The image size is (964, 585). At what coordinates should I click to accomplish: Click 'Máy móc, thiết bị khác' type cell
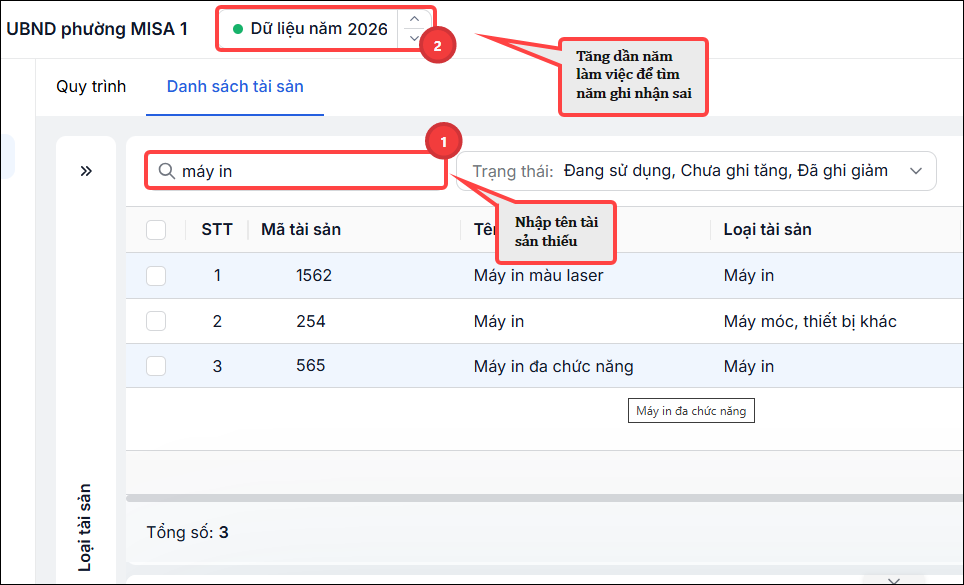[x=810, y=321]
